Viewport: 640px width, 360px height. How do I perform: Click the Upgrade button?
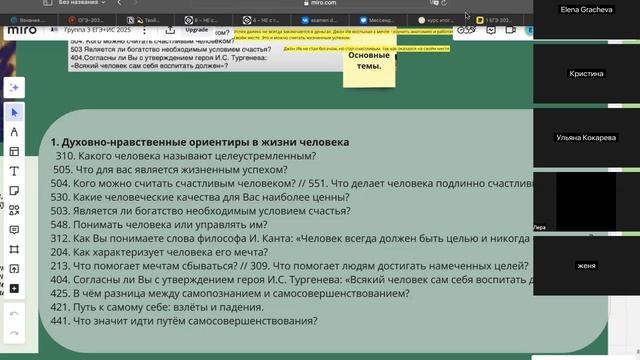tap(197, 30)
